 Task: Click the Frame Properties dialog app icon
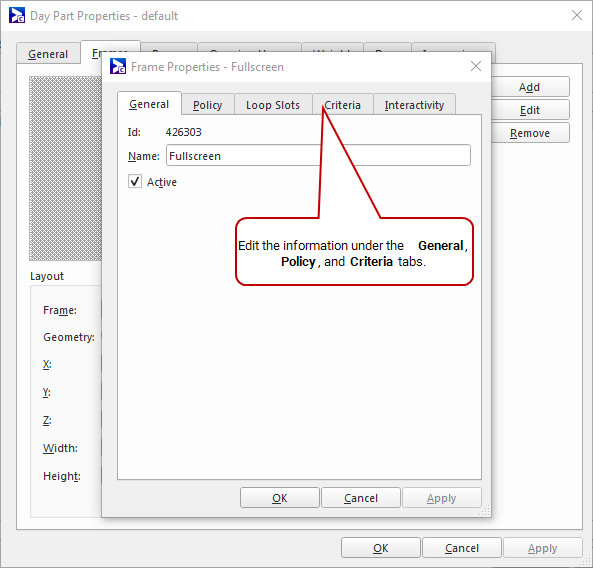(x=118, y=67)
